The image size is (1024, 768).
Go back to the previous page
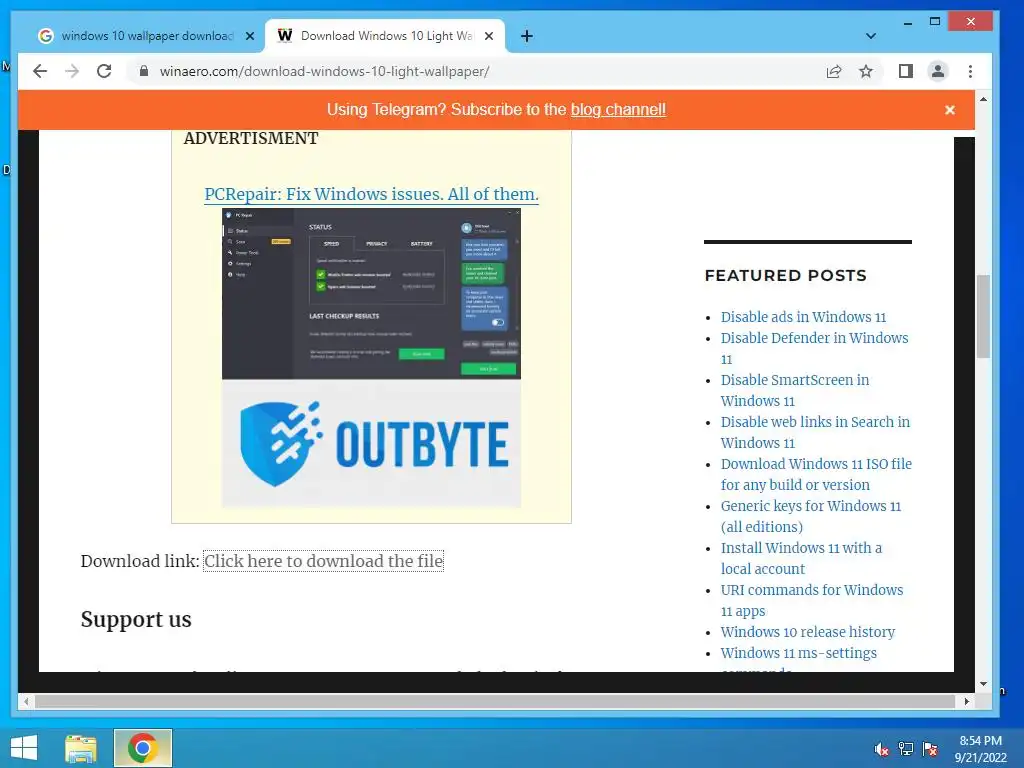pos(40,71)
